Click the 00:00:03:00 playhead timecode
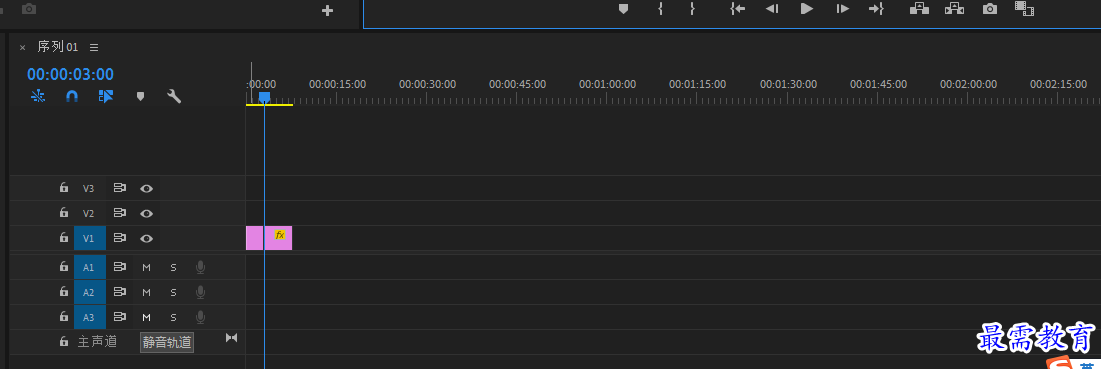The width and height of the screenshot is (1101, 369). [70, 74]
